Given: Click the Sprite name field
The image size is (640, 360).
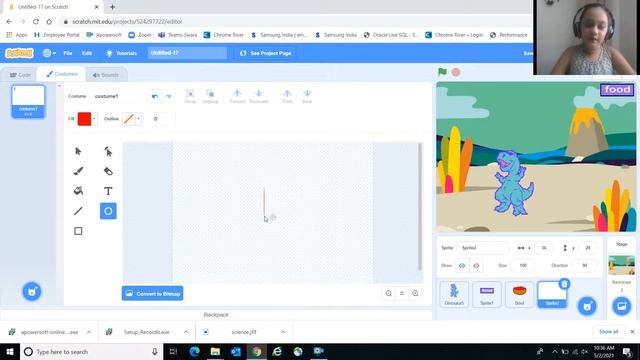Looking at the screenshot, I should (482, 248).
